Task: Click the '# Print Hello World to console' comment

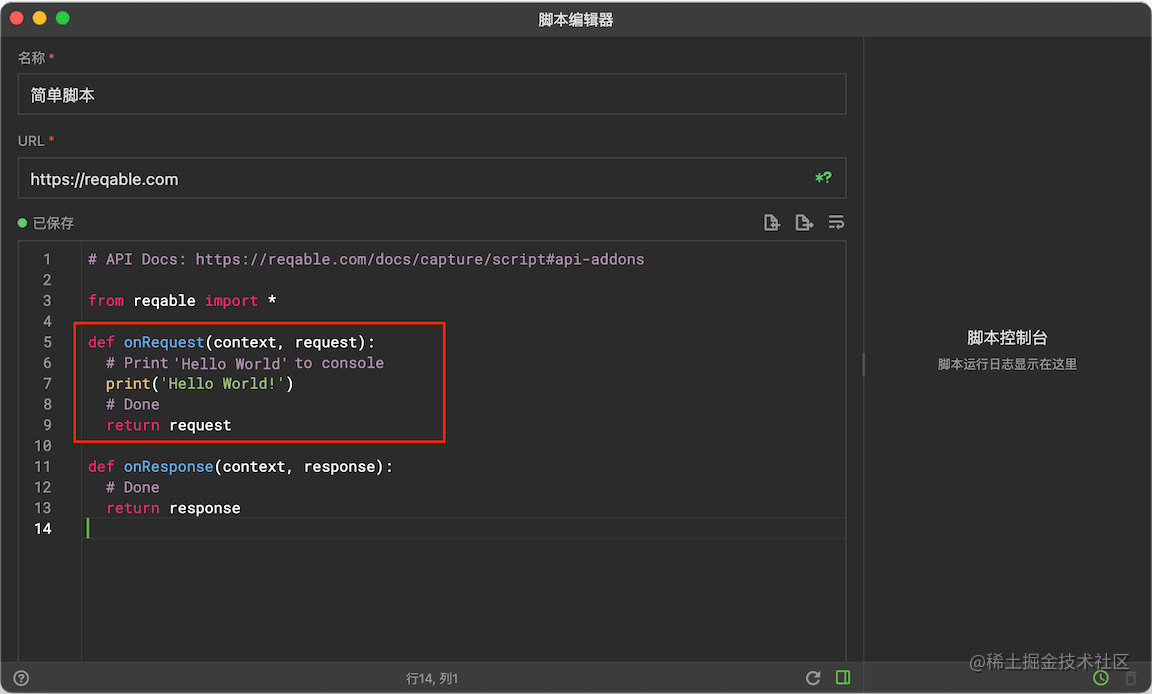Action: [245, 363]
